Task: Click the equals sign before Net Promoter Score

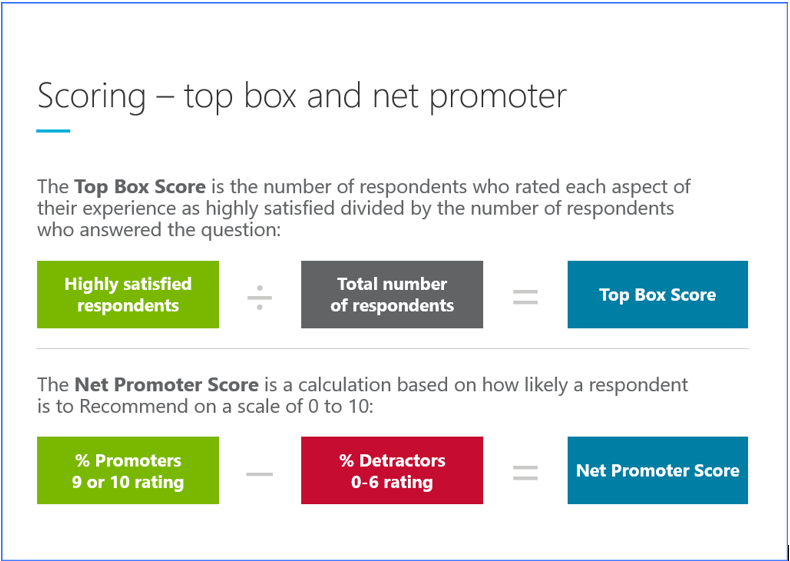Action: [525, 473]
